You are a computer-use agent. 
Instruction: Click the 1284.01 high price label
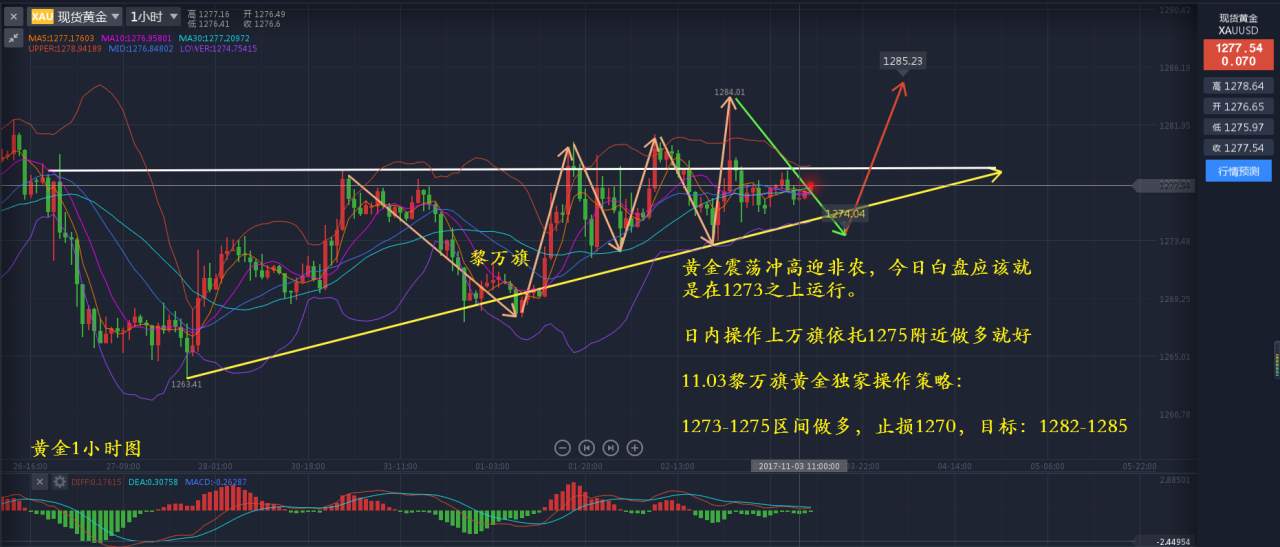tap(729, 92)
